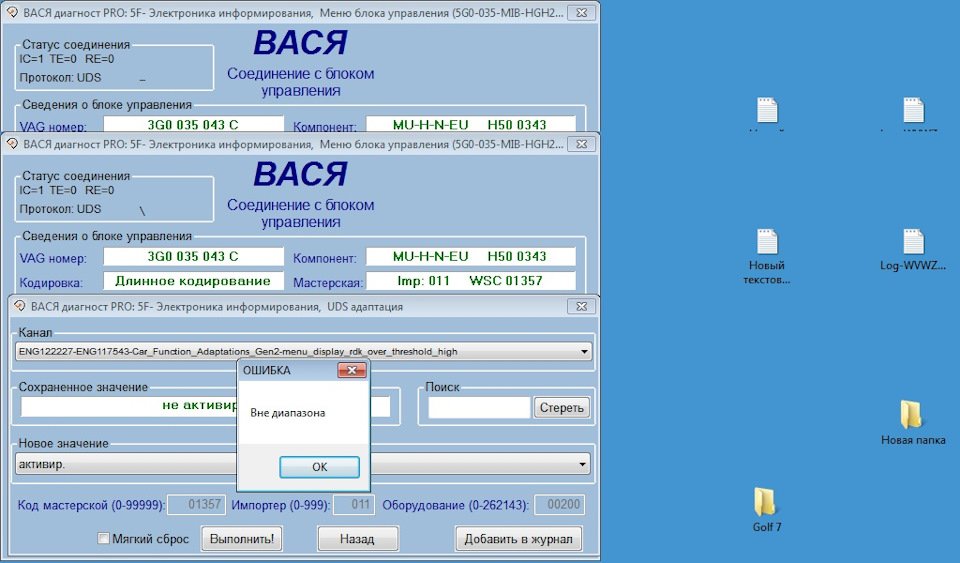The height and width of the screenshot is (563, 960).
Task: Focus the Поиск search field
Action: pyautogui.click(x=479, y=408)
